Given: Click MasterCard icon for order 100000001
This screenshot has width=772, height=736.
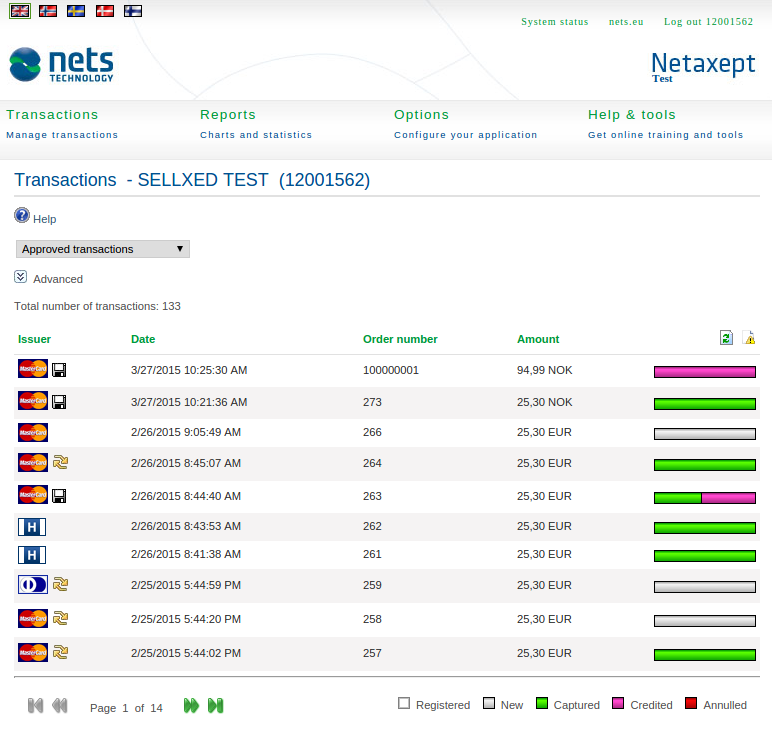Looking at the screenshot, I should [x=33, y=369].
